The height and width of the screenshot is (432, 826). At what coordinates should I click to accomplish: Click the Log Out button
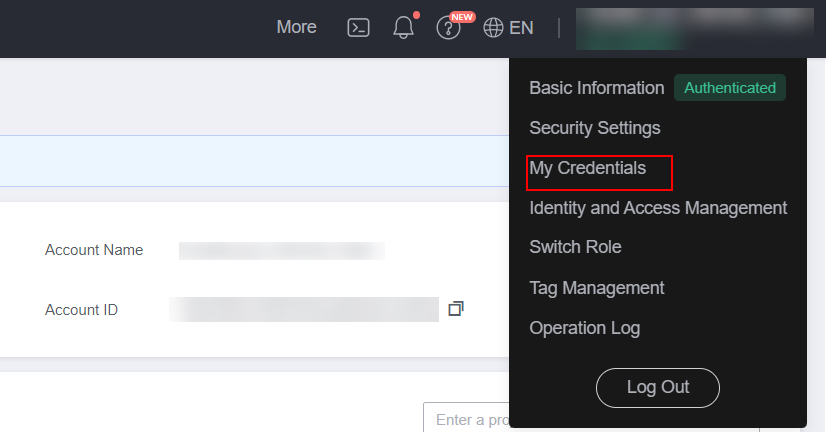tap(658, 388)
